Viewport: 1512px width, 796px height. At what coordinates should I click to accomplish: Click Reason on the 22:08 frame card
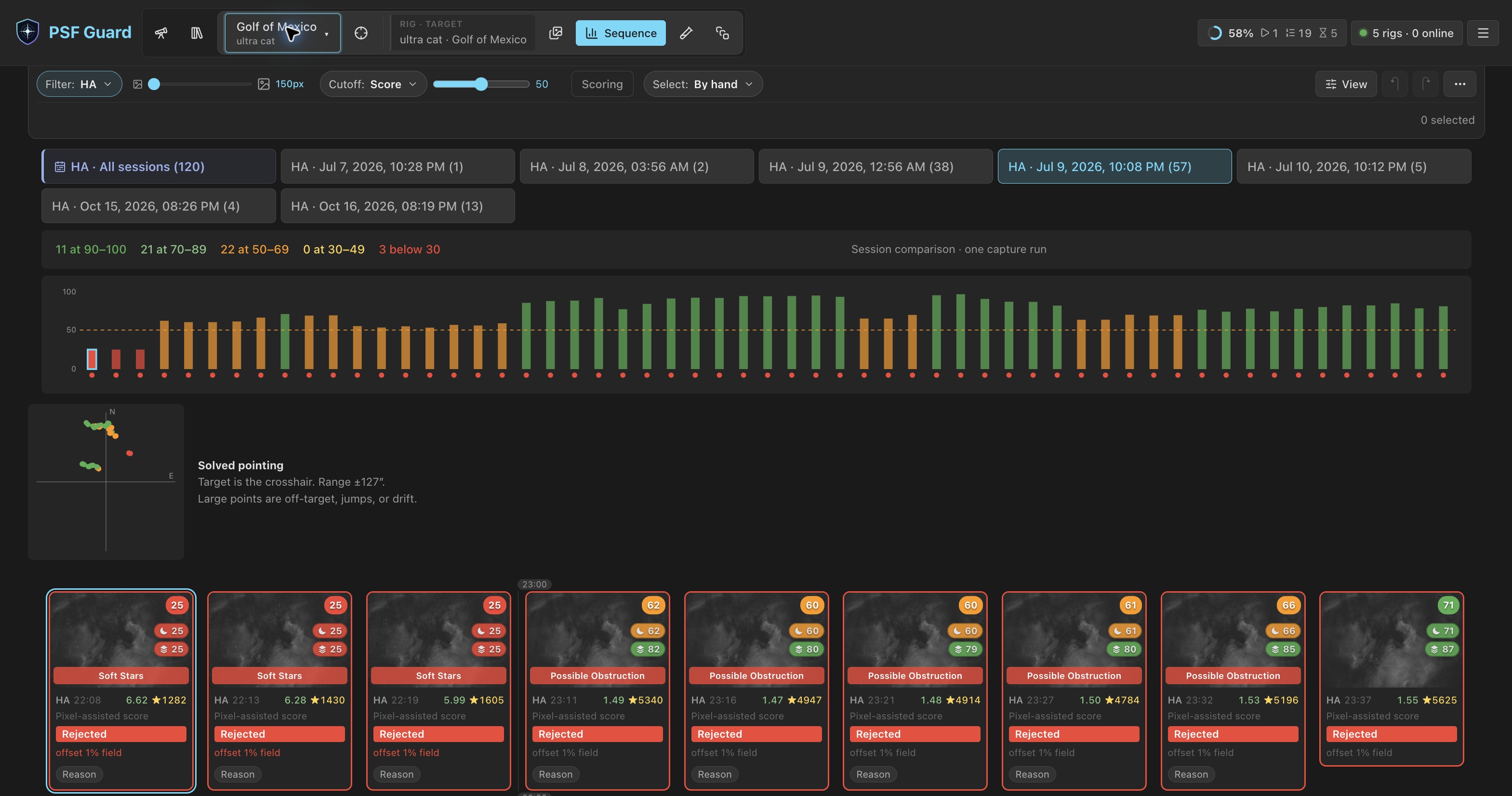(x=79, y=774)
